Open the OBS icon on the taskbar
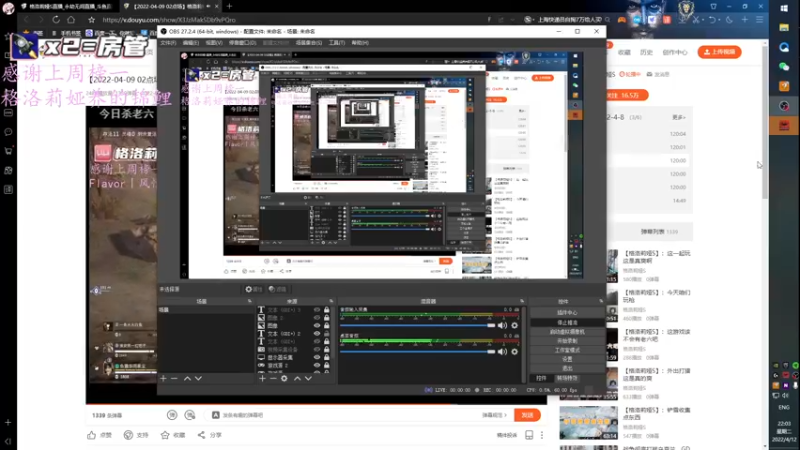The image size is (800, 450). [784, 106]
